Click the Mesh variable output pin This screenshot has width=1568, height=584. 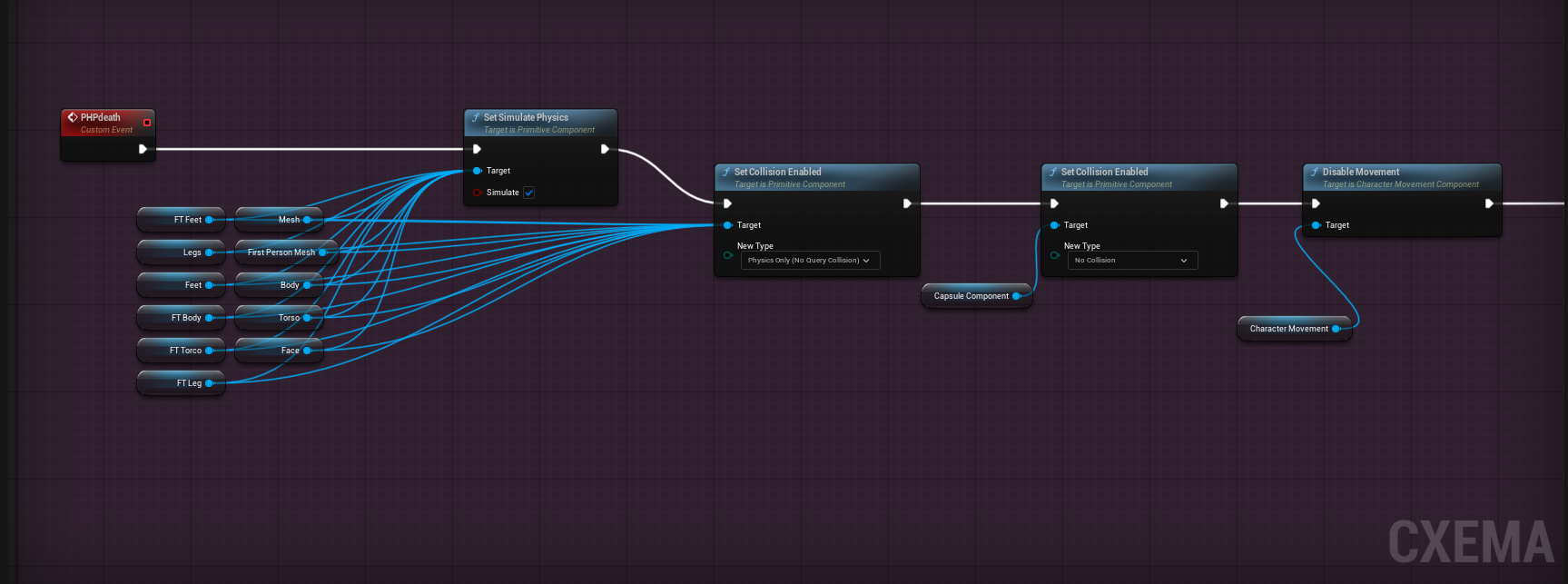307,220
